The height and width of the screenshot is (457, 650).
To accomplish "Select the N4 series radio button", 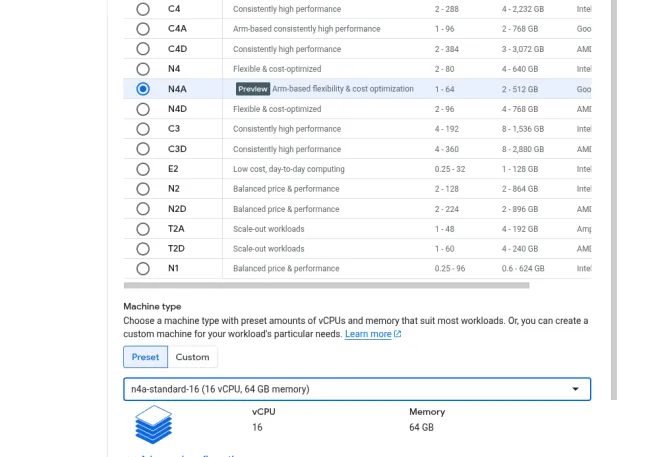I will pyautogui.click(x=143, y=69).
